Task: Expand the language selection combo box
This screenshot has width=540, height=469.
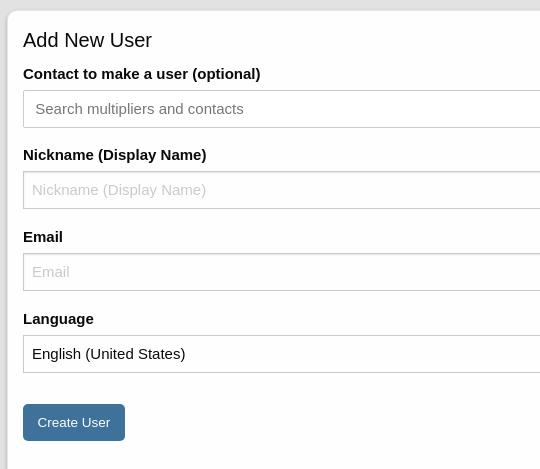Action: point(281,354)
